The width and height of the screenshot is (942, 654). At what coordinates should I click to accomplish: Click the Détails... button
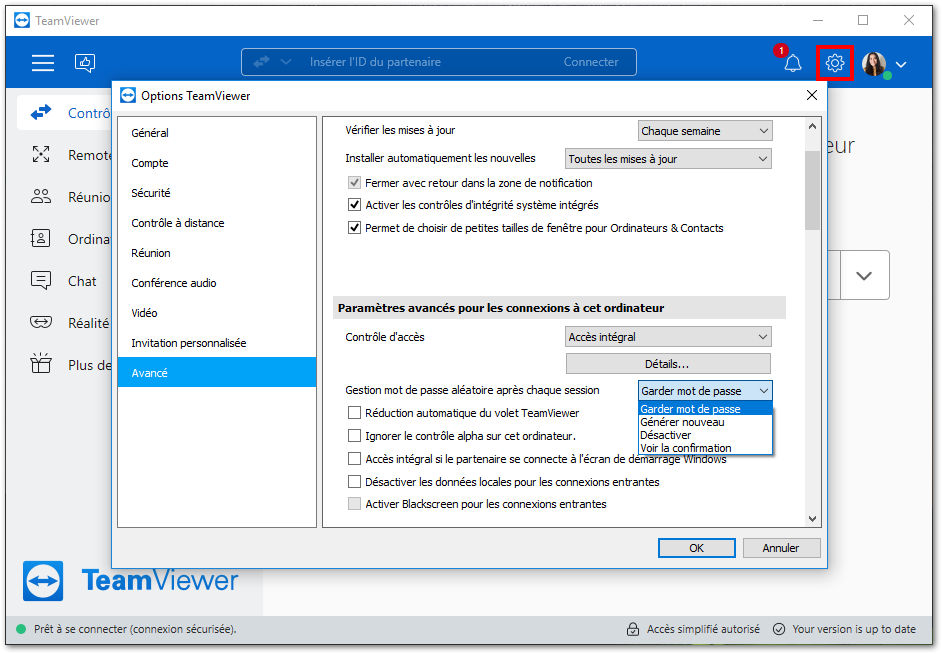point(668,364)
